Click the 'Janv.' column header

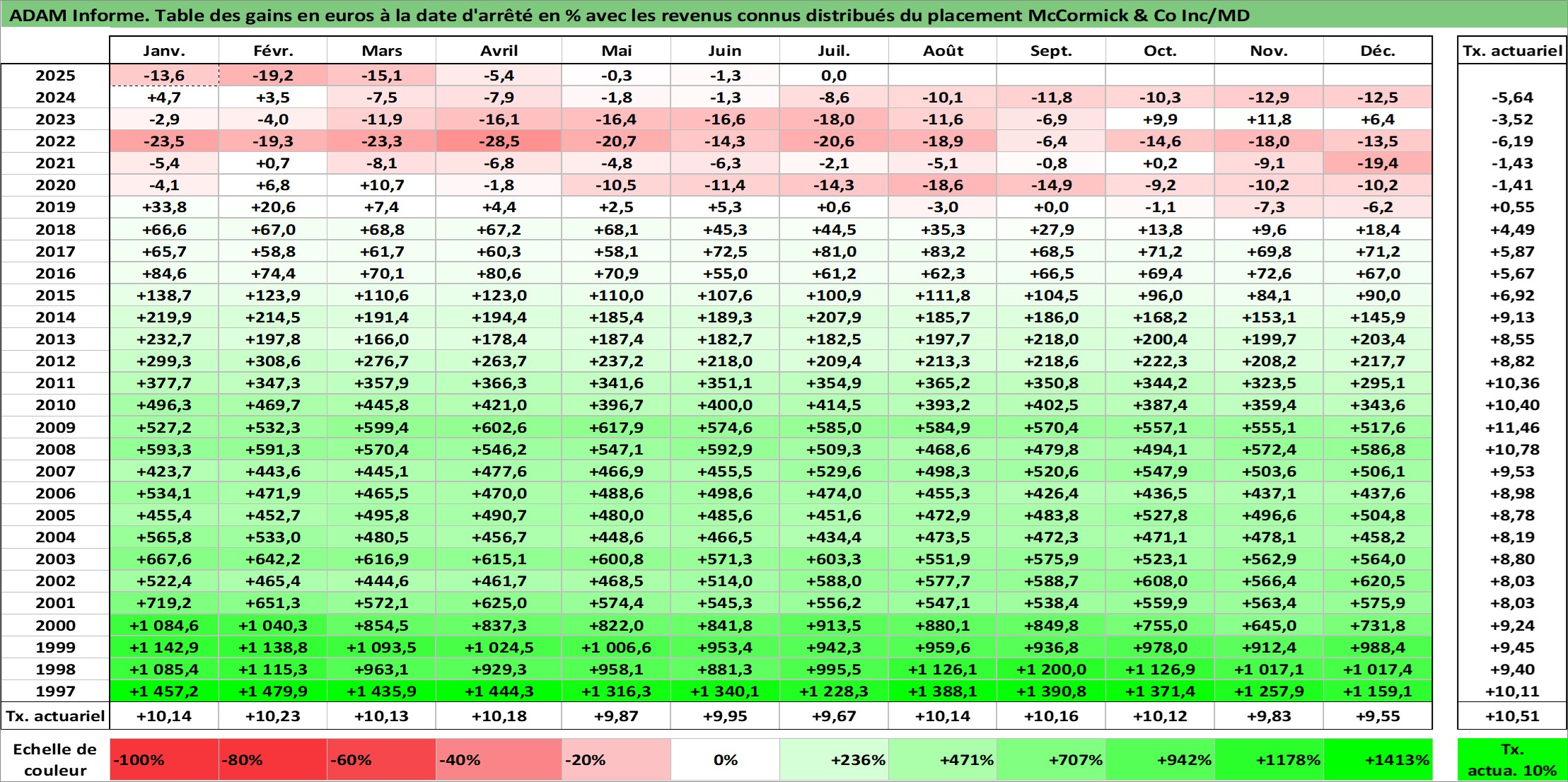(x=164, y=50)
